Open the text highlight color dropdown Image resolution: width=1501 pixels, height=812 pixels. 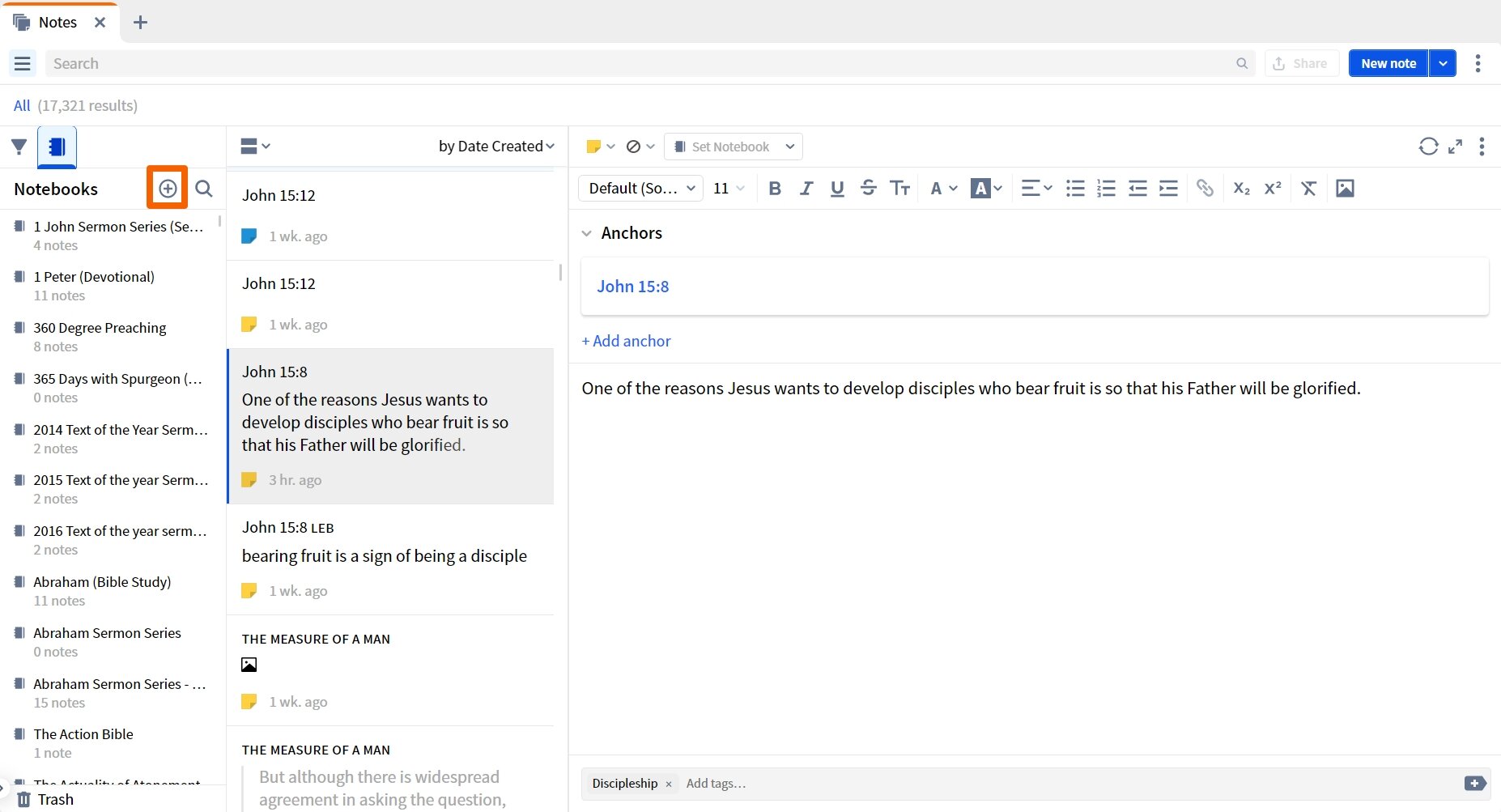pyautogui.click(x=987, y=189)
